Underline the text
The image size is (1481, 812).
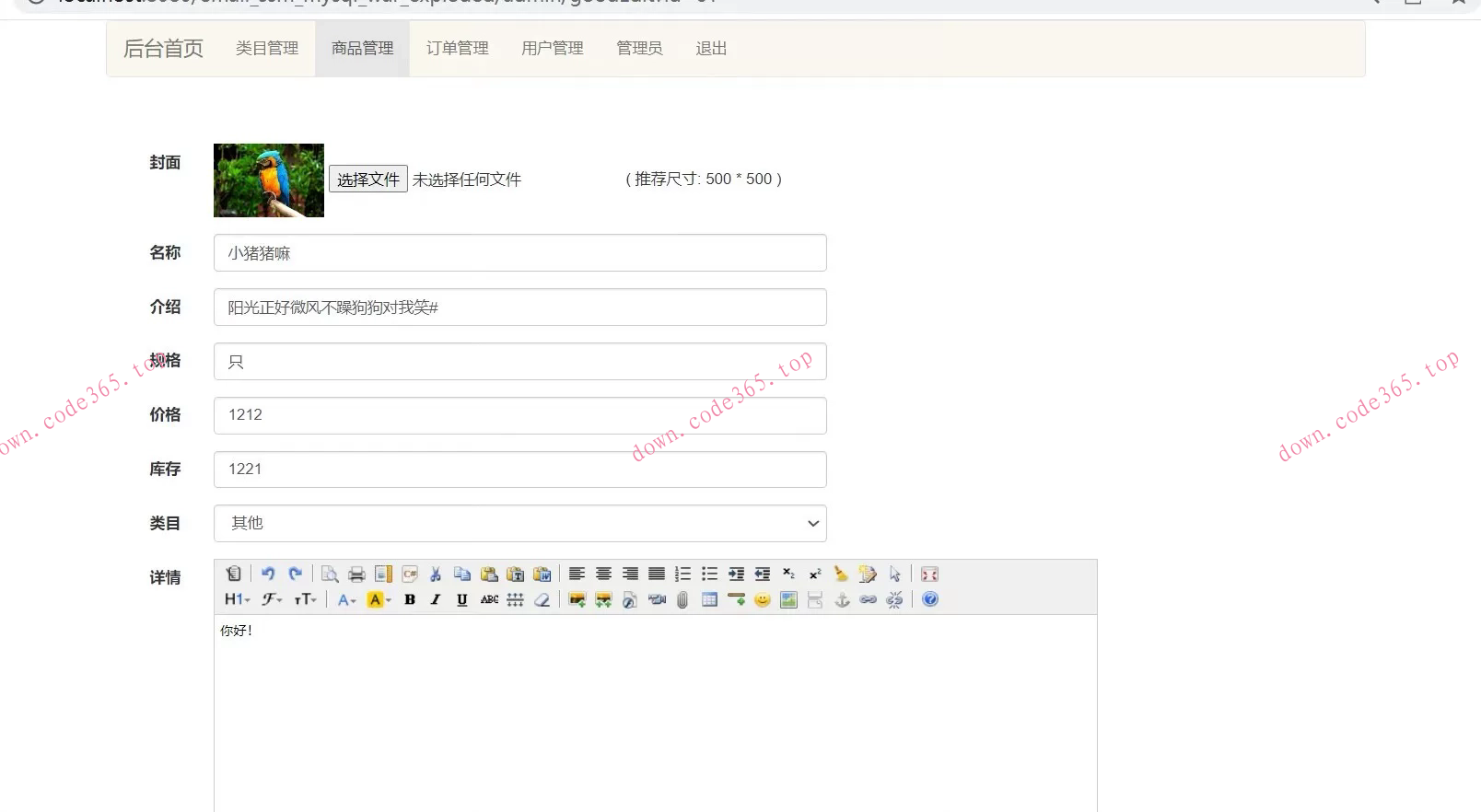[x=462, y=599]
